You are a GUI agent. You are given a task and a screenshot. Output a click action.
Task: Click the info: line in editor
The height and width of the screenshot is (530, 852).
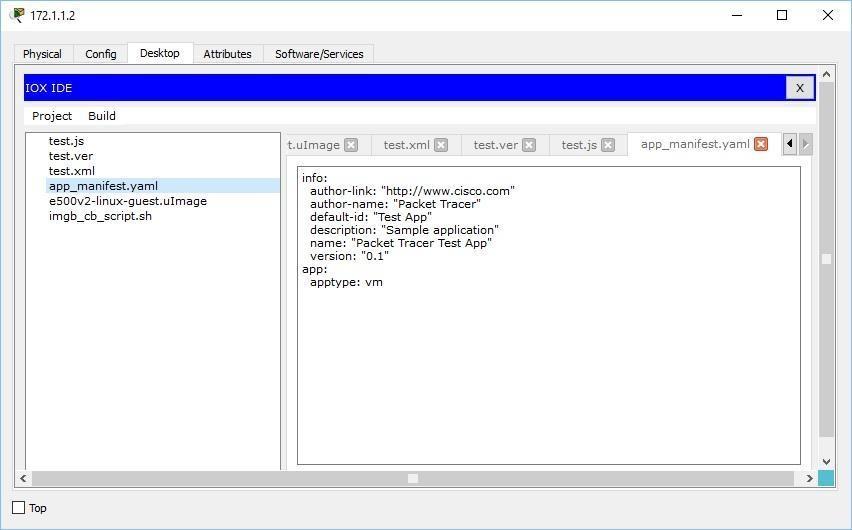coord(315,178)
